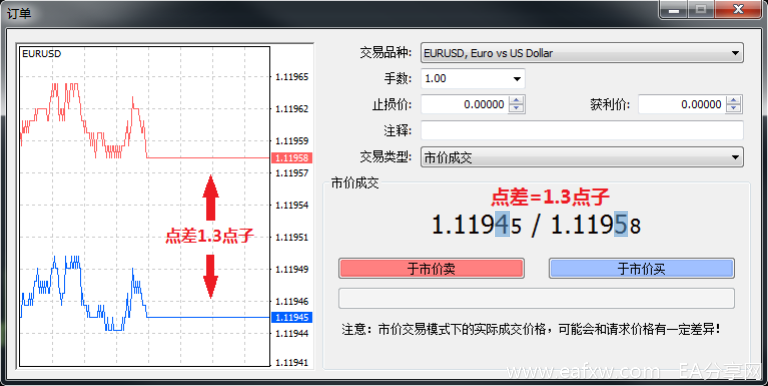The width and height of the screenshot is (768, 386).
Task: Expand the 手数 volume dropdown arrow
Action: 517,79
